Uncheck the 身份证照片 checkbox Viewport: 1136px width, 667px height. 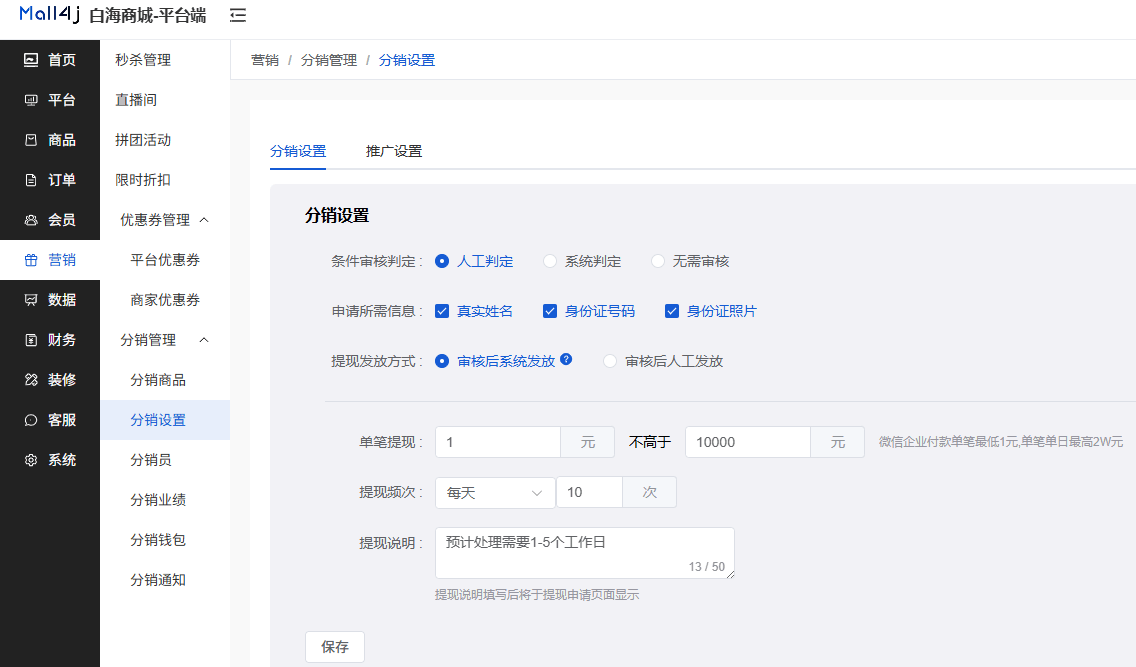point(672,311)
